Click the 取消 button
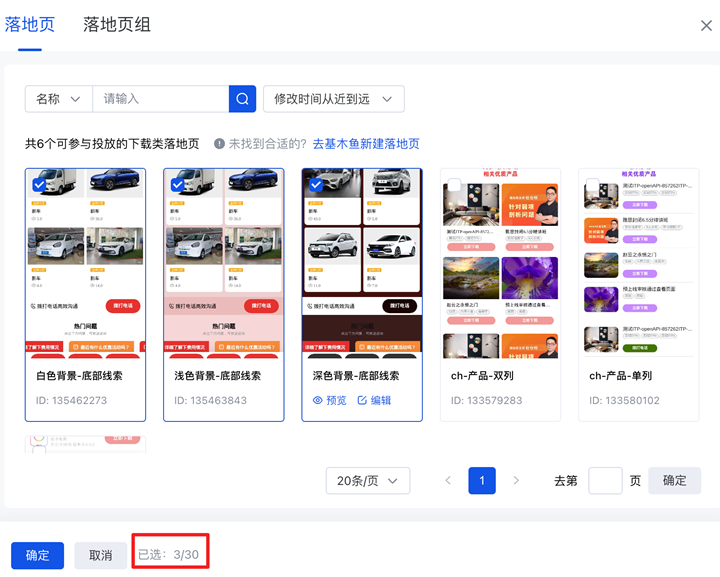This screenshot has width=720, height=577. point(100,555)
